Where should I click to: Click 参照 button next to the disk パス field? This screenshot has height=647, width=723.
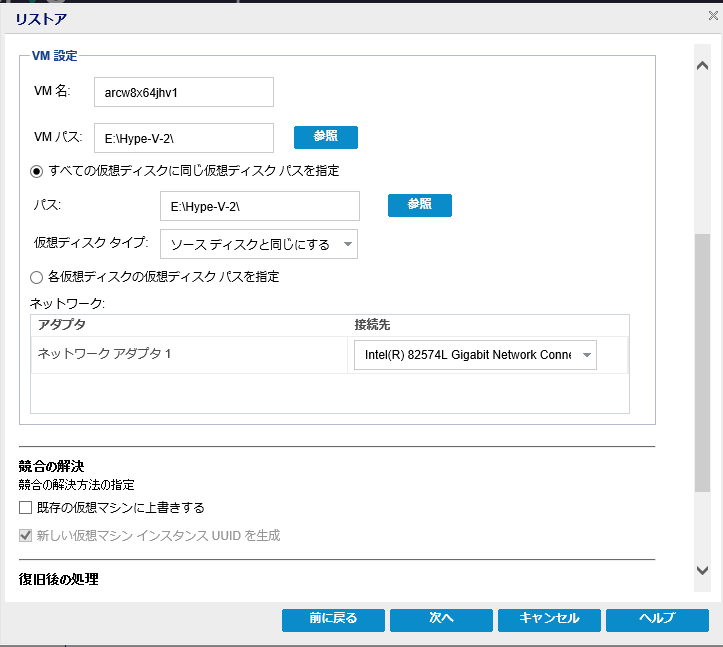click(x=420, y=205)
